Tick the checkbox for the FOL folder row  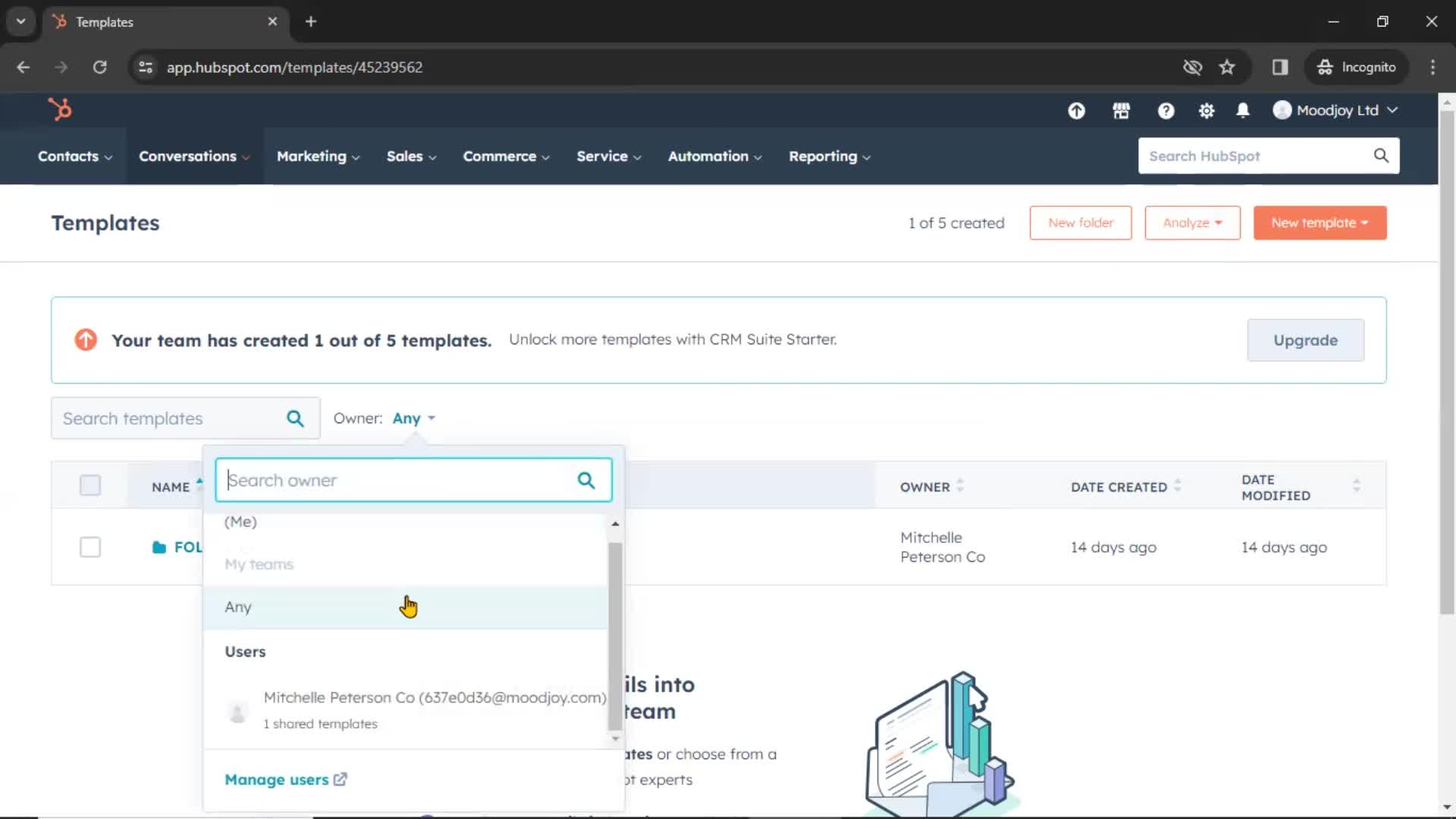point(90,547)
